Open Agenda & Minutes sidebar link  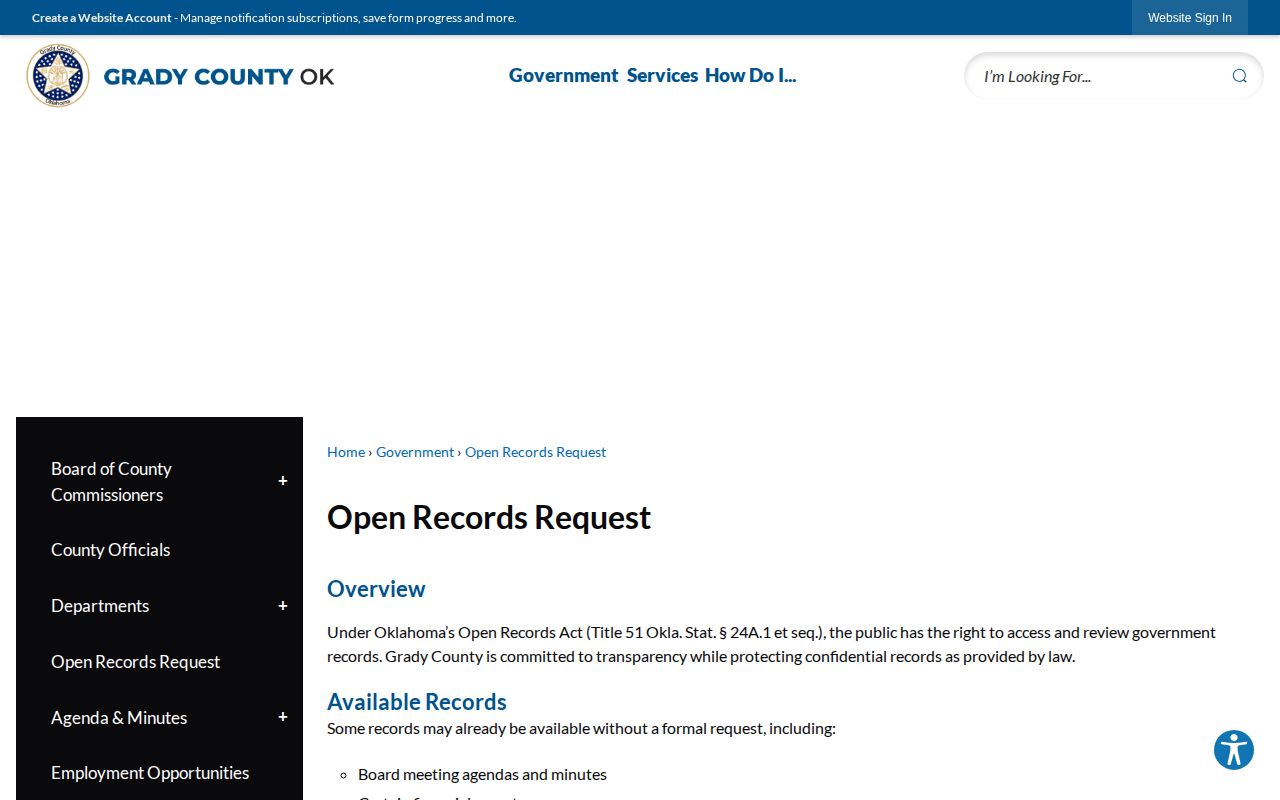point(119,718)
